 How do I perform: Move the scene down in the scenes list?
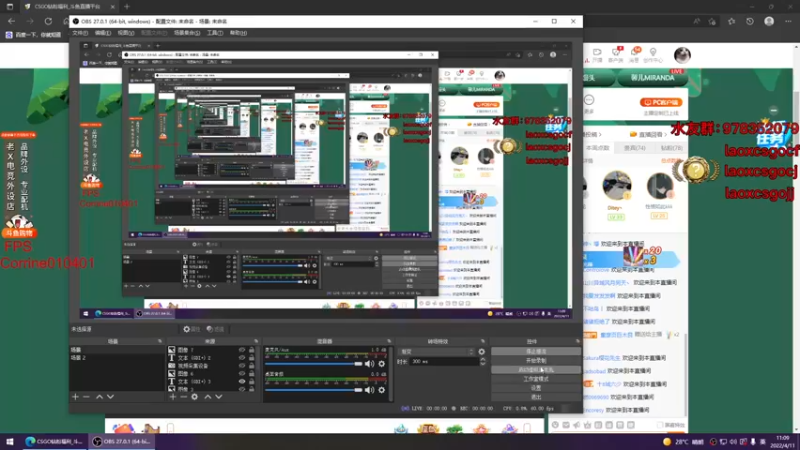coord(110,397)
